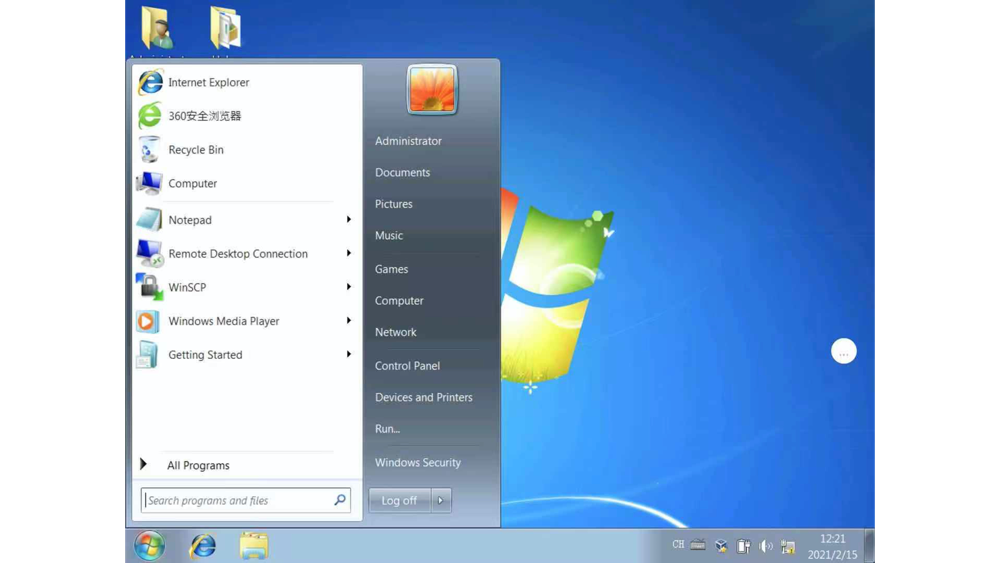Open Music from Start menu
The height and width of the screenshot is (563, 1000).
388,235
